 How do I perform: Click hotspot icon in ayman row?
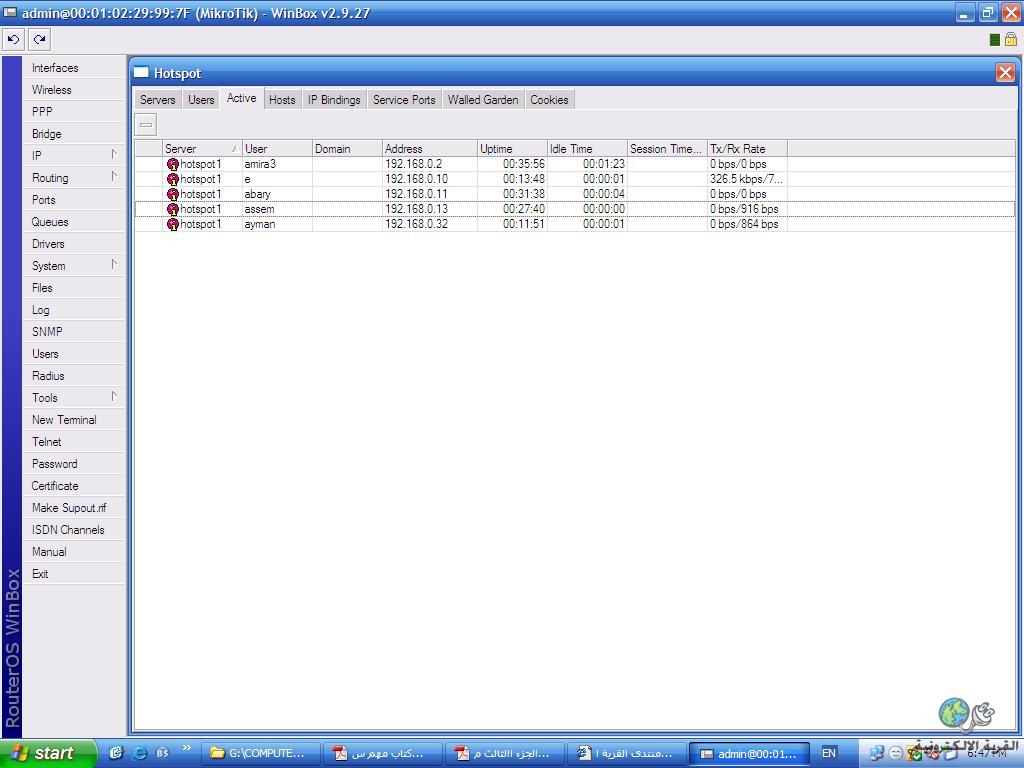[x=172, y=224]
